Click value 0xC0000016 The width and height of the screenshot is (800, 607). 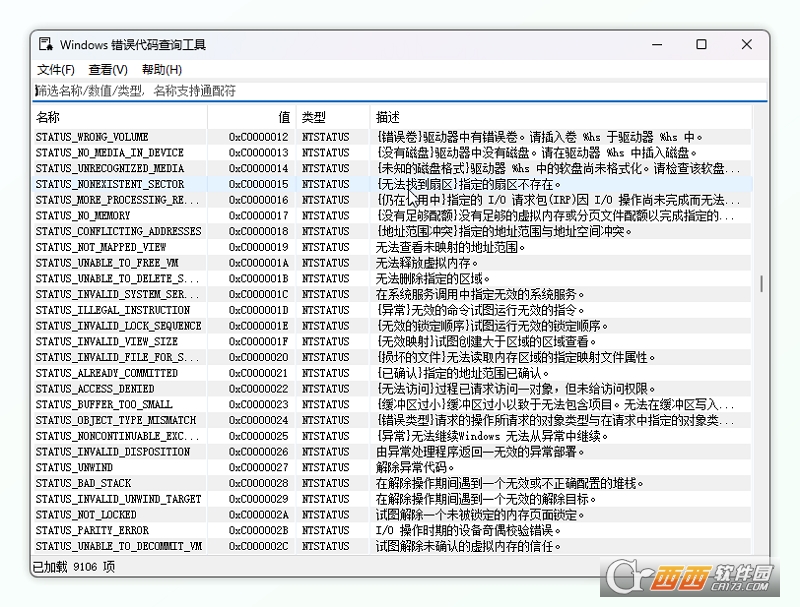click(x=258, y=200)
